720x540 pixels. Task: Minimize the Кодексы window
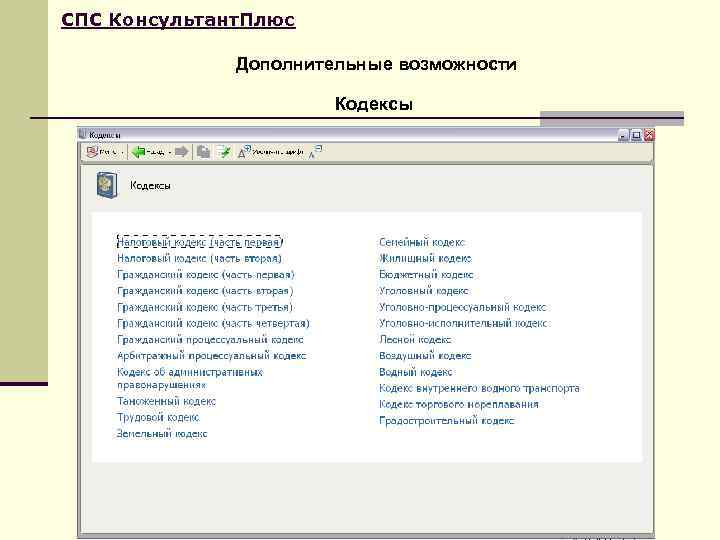(623, 135)
